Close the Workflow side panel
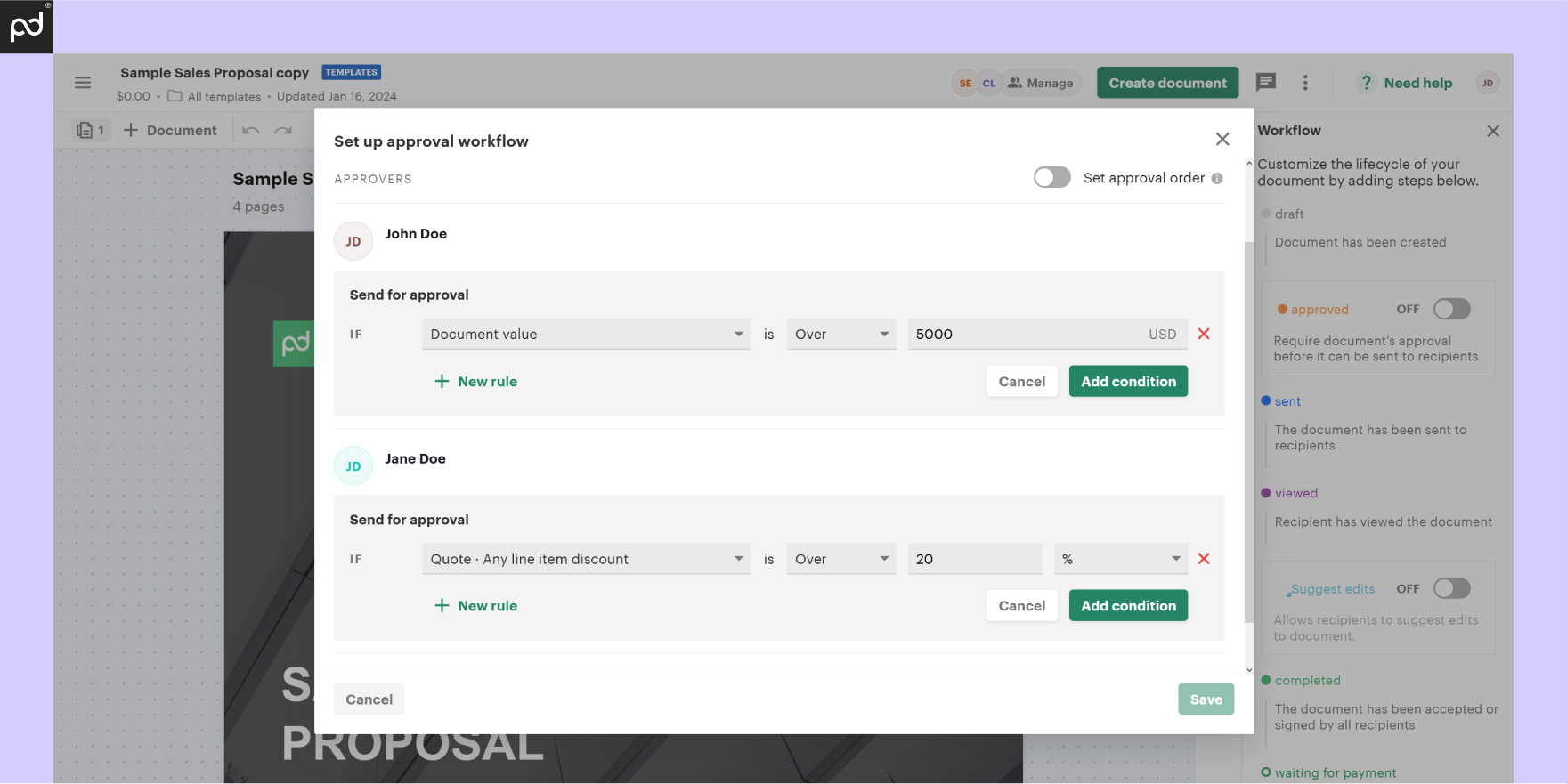Image resolution: width=1567 pixels, height=784 pixels. (x=1493, y=131)
